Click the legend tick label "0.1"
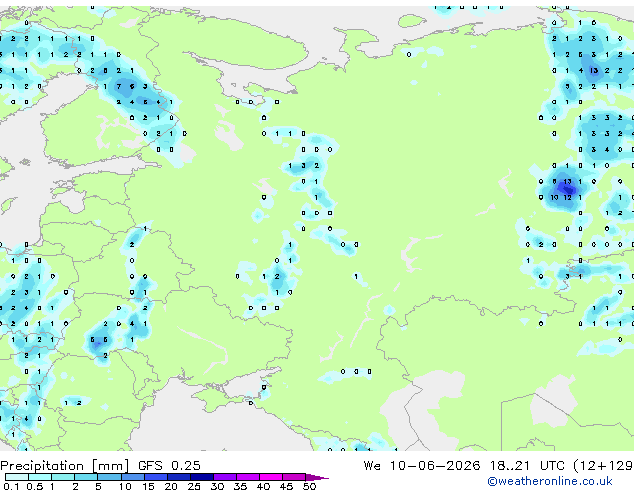The width and height of the screenshot is (634, 490). point(11,486)
